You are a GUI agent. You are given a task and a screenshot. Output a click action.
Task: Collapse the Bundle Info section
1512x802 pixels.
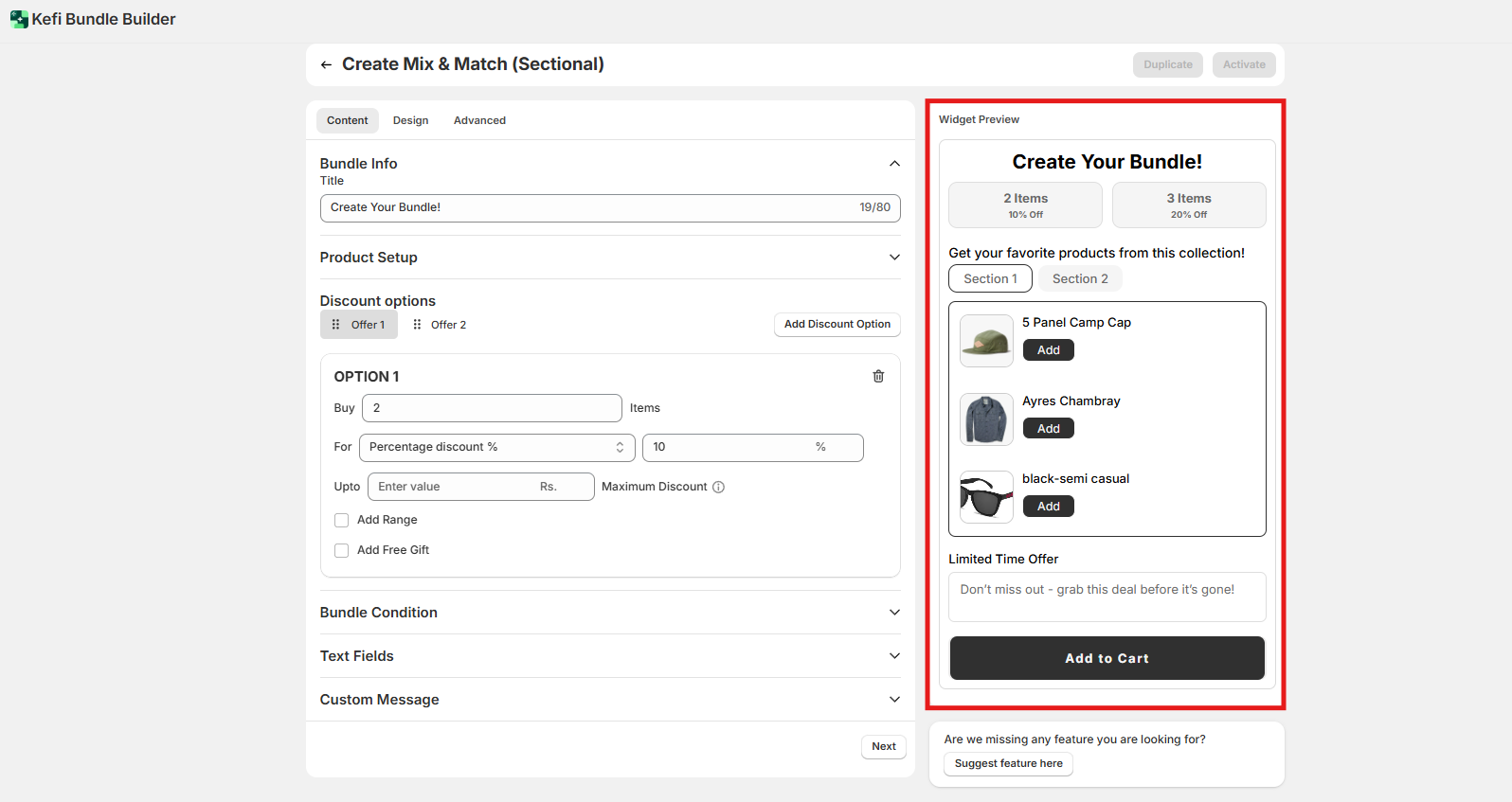[x=894, y=164]
